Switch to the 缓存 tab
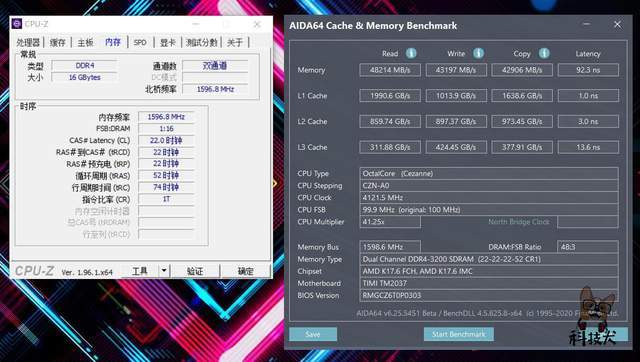 pos(58,42)
